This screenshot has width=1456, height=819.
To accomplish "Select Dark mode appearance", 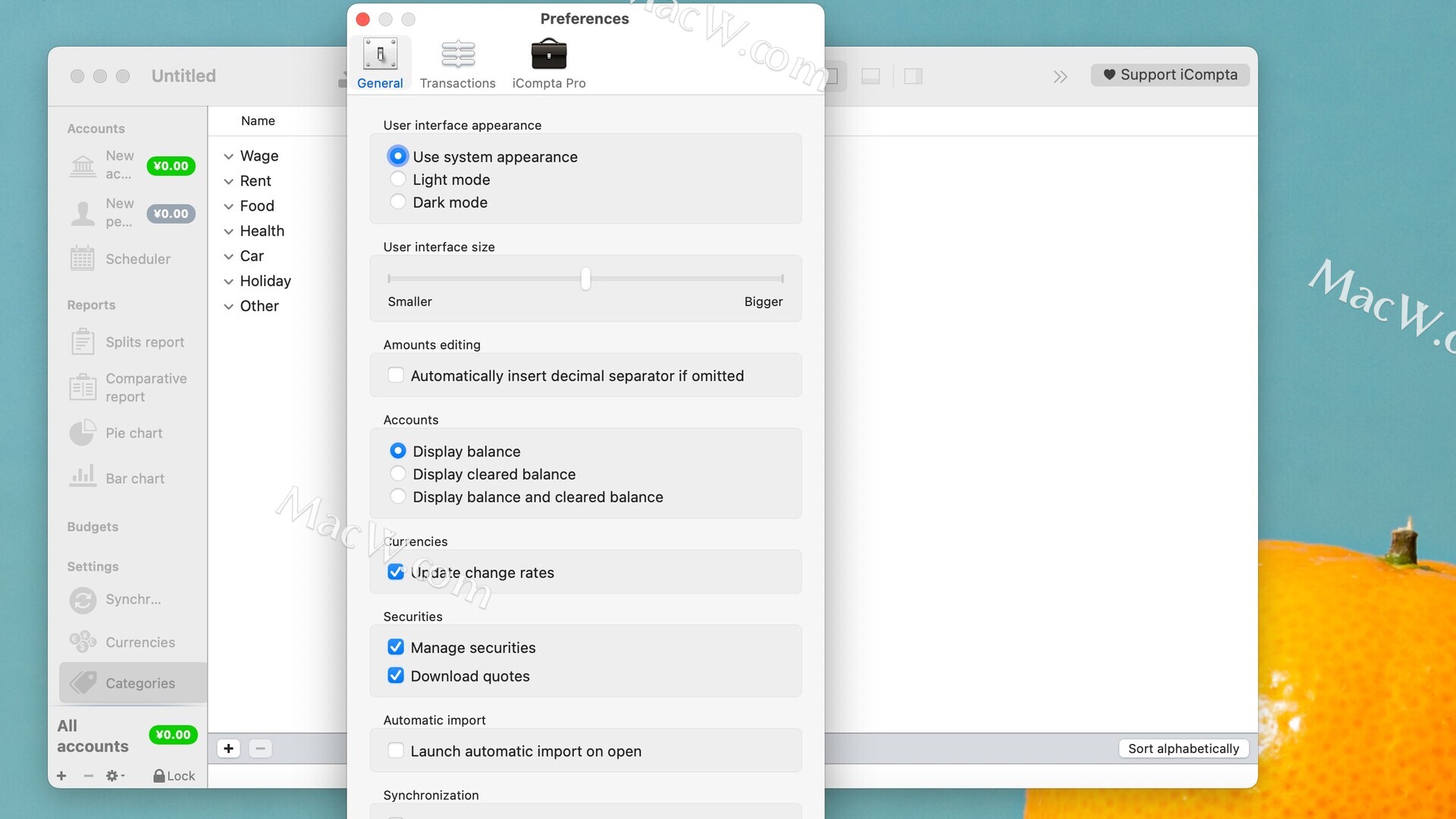I will coord(397,202).
